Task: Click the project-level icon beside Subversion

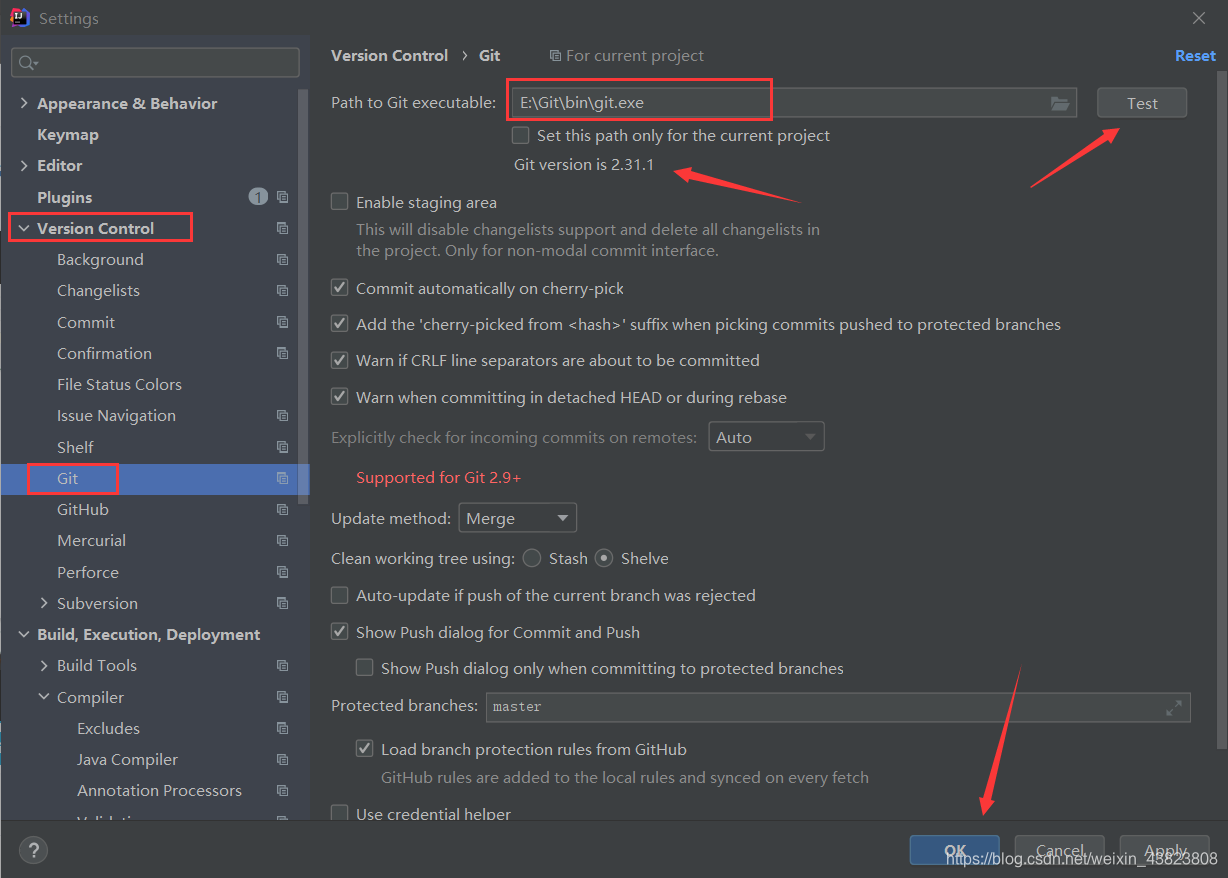Action: pos(283,603)
